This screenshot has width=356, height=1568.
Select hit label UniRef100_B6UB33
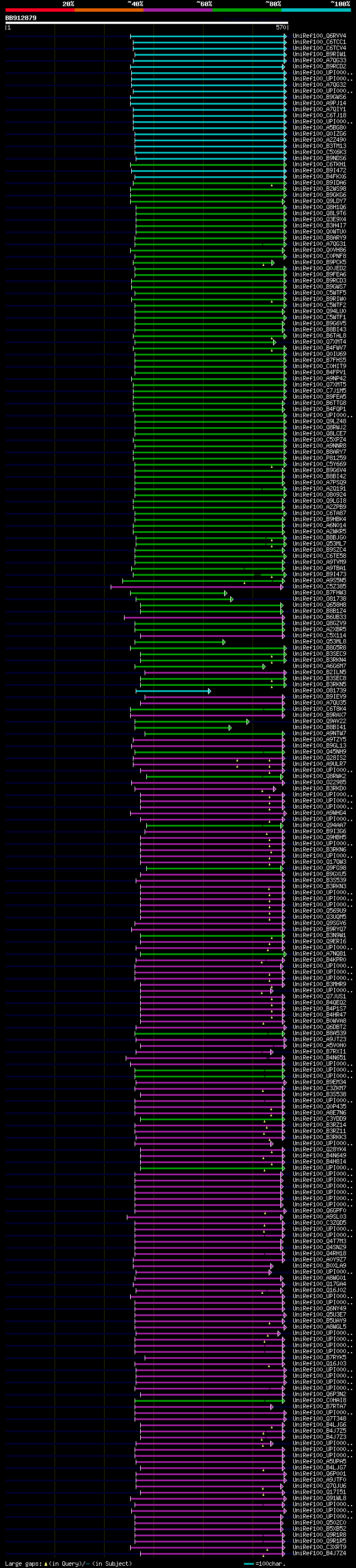(319, 617)
